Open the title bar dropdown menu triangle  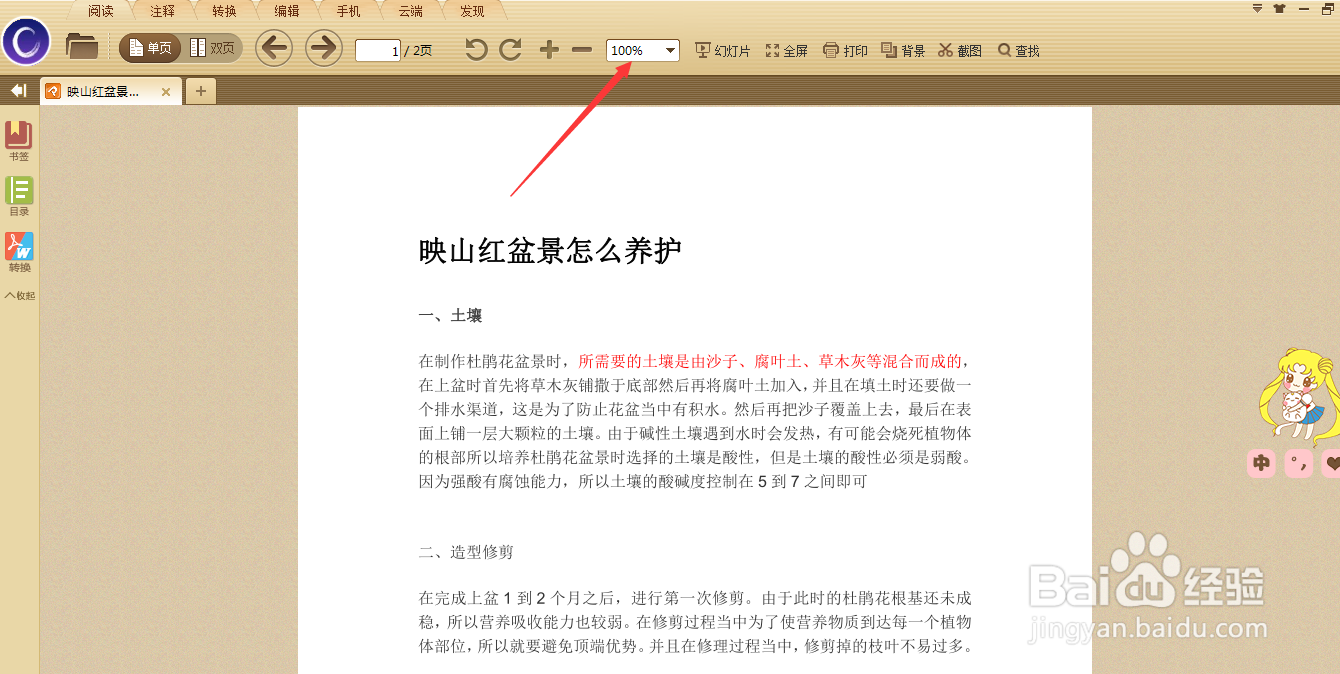[1258, 9]
